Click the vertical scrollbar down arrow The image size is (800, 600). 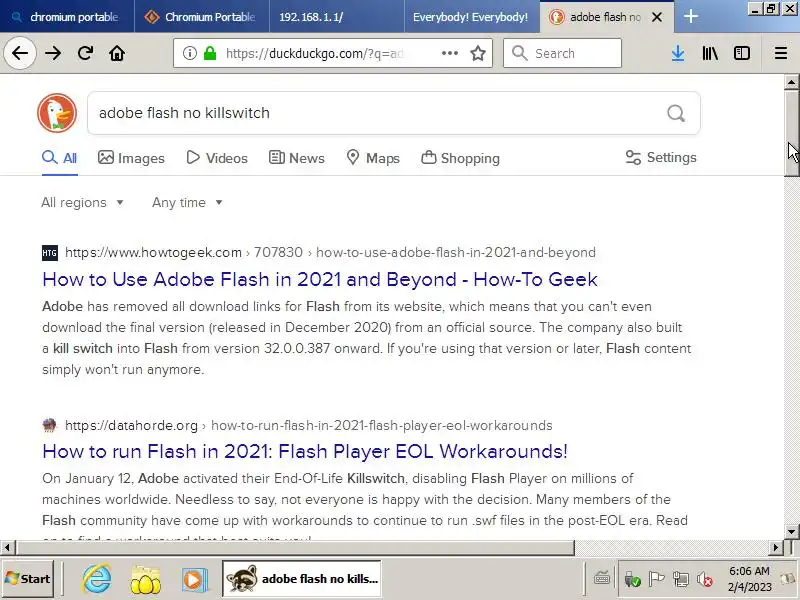pyautogui.click(x=791, y=532)
